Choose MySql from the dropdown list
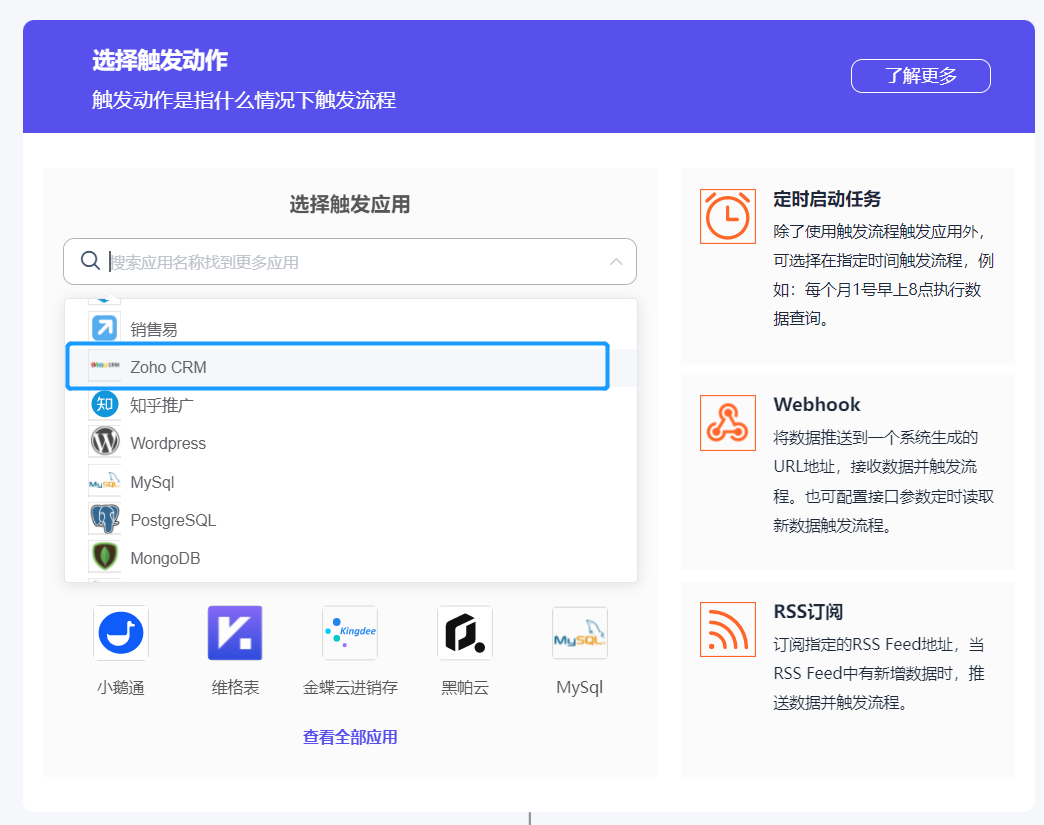 351,481
